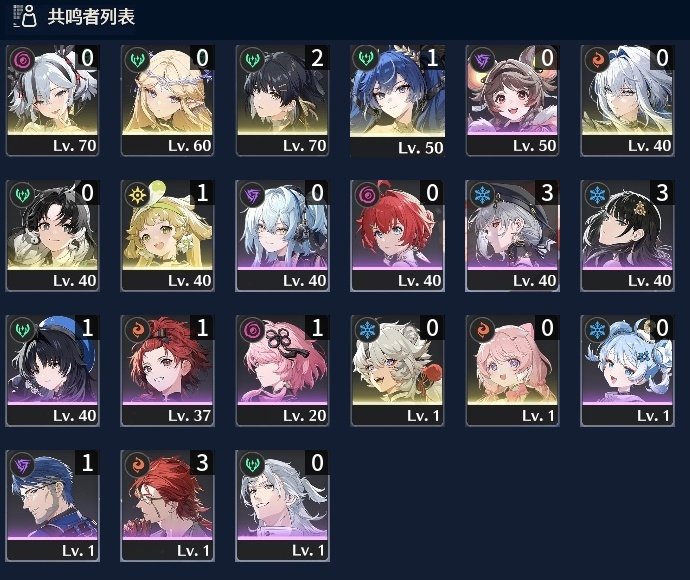This screenshot has height=580, width=690.
Task: Select the silver-haired Aero man at Lv. 1
Action: coord(282,506)
